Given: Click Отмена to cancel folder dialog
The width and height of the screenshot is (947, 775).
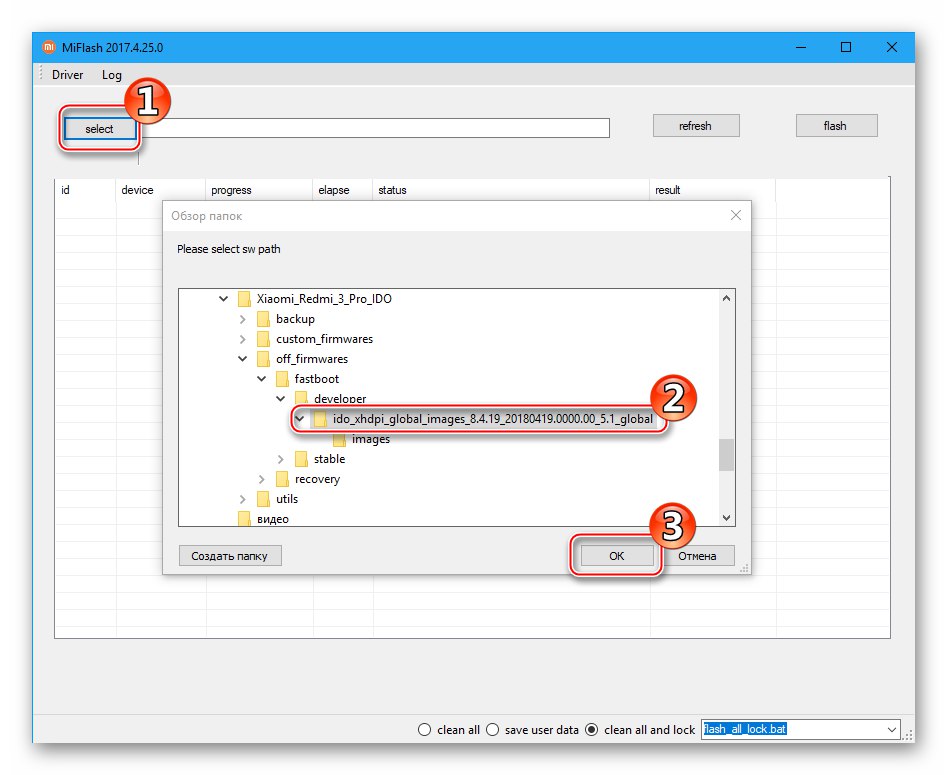Looking at the screenshot, I should [x=698, y=556].
